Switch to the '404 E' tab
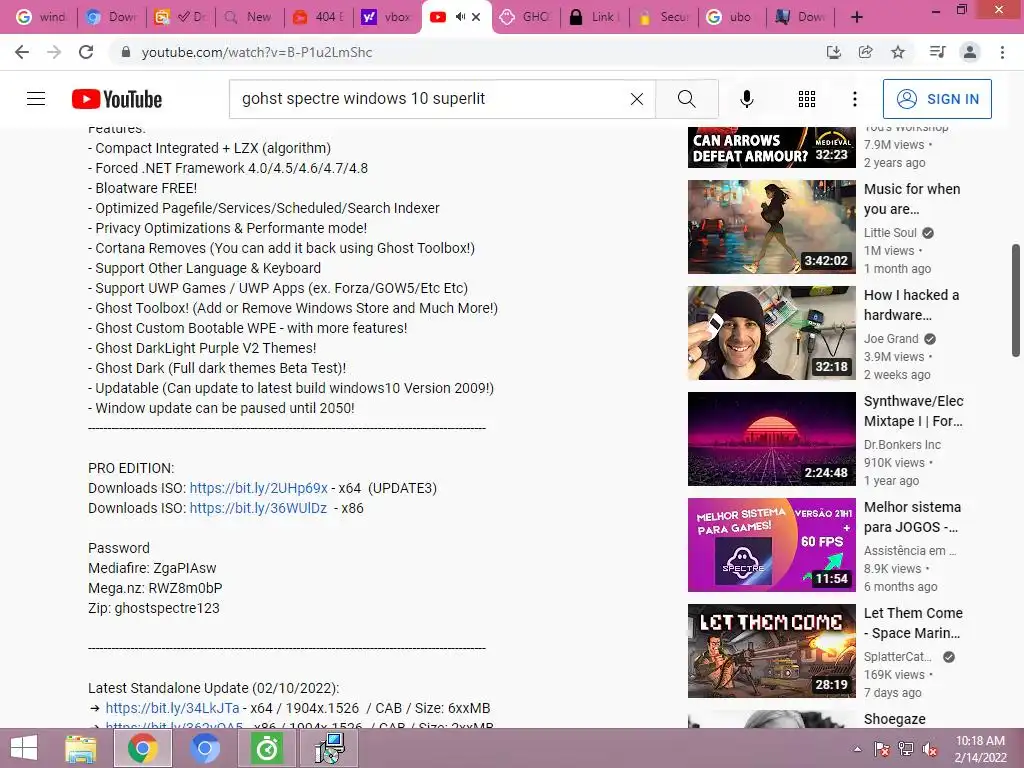This screenshot has height=768, width=1024. click(319, 17)
